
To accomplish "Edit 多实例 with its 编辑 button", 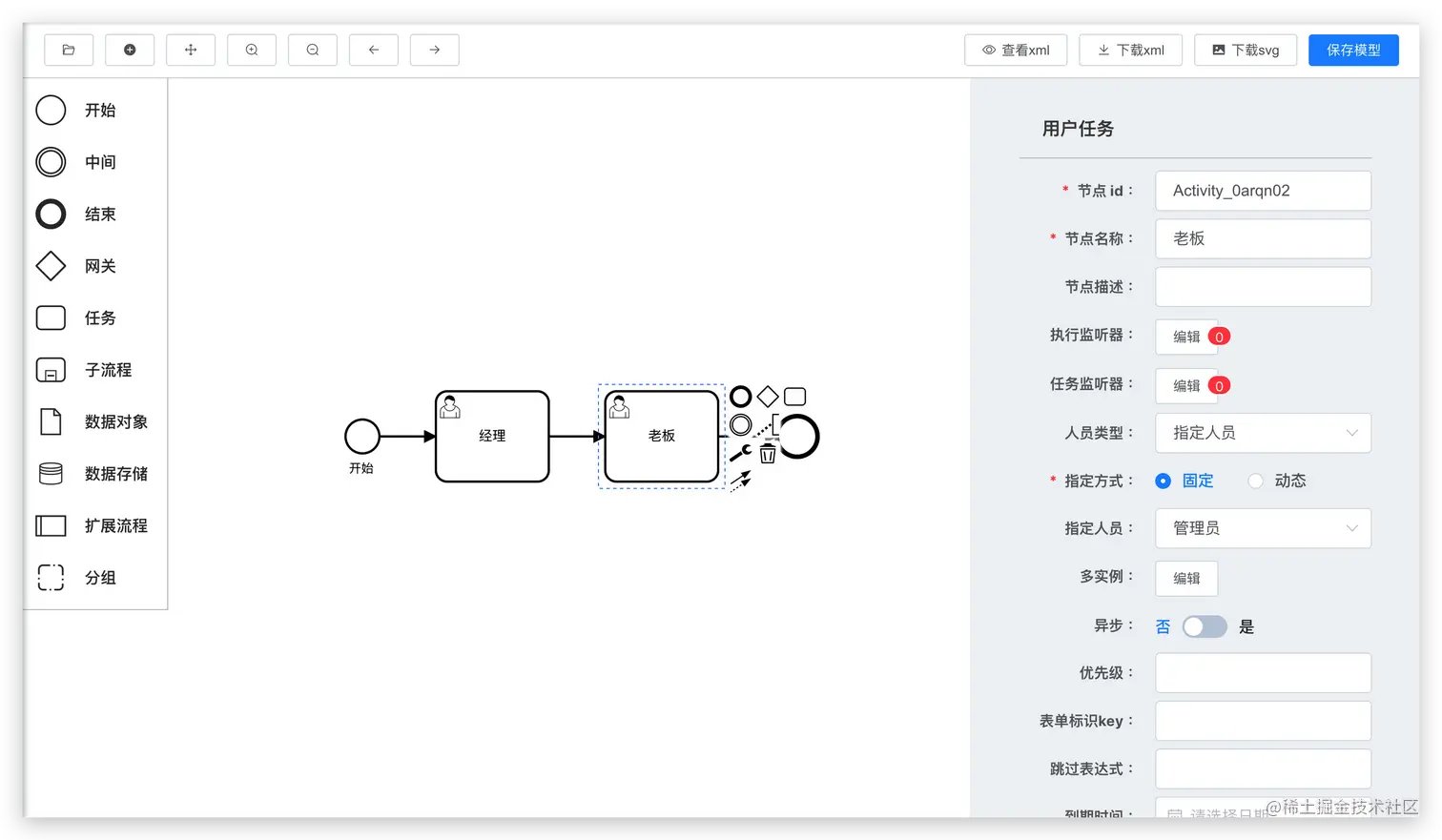I will 1186,578.
